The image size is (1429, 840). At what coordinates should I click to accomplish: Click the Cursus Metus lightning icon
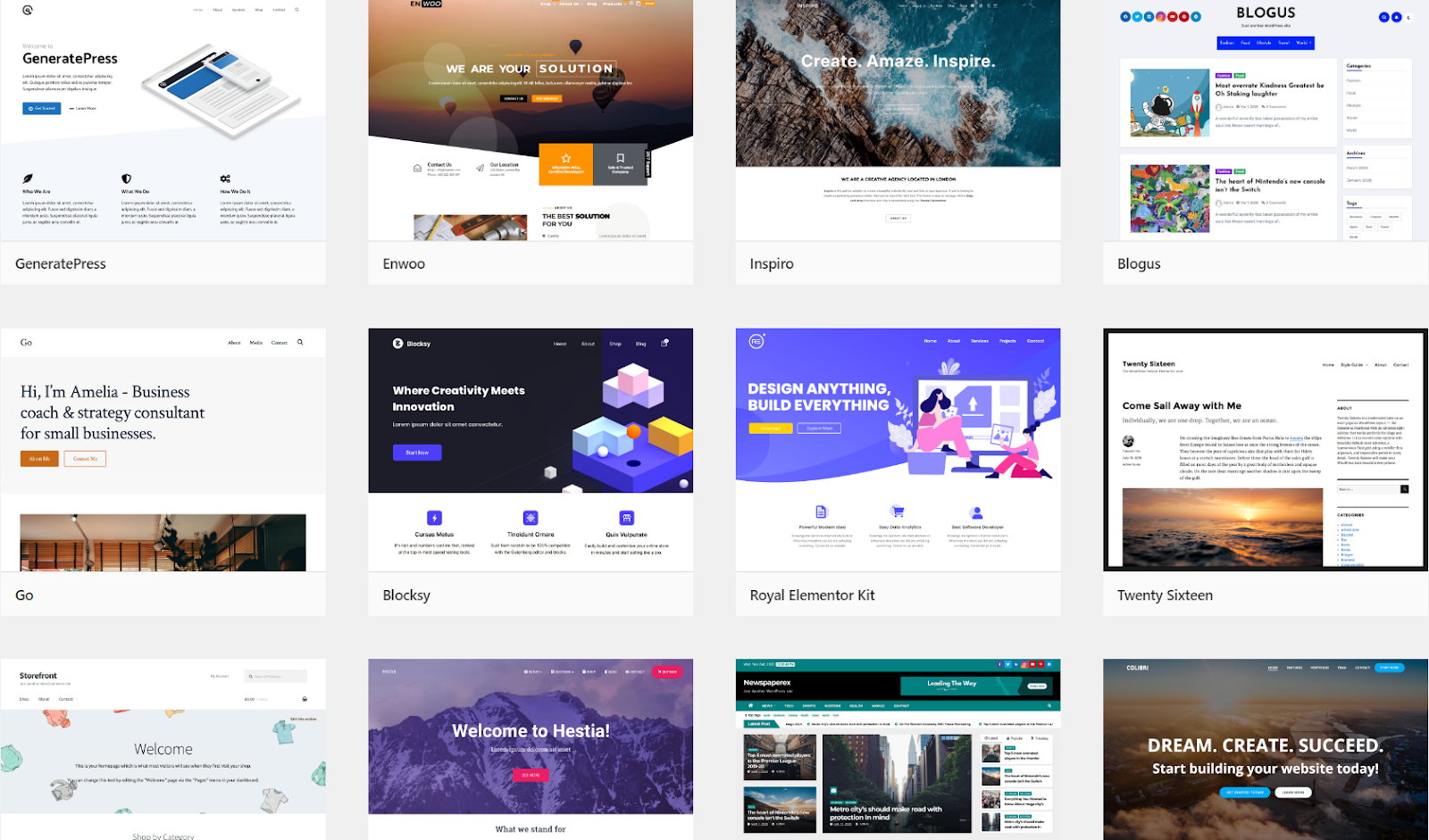(434, 518)
